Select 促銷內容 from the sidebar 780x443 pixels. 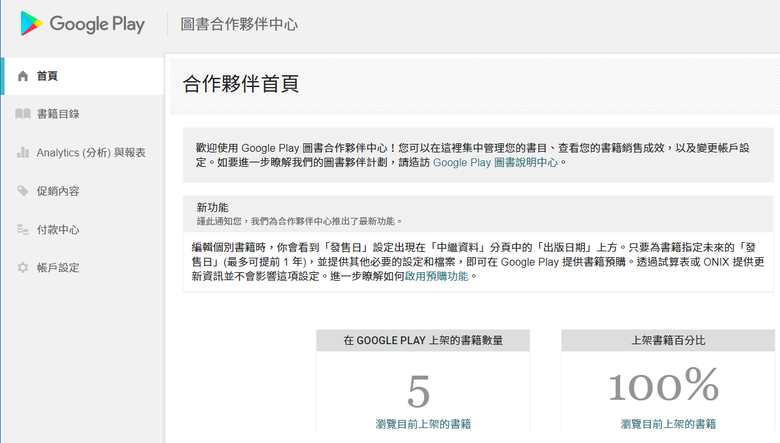click(58, 191)
